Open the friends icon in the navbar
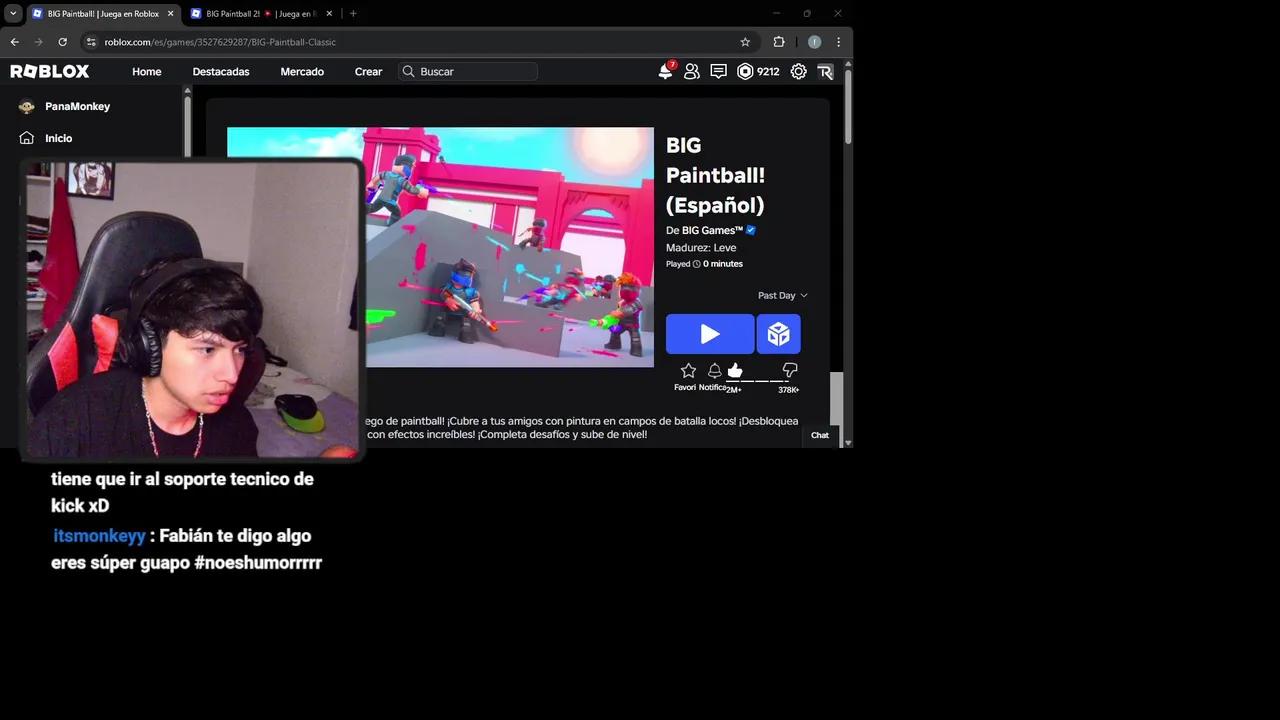Screen dimensions: 1280x720 691,71
